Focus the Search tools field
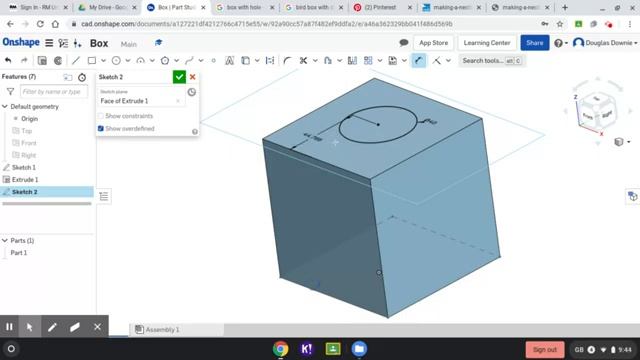Screen dimensions: 640x360 (x=491, y=60)
